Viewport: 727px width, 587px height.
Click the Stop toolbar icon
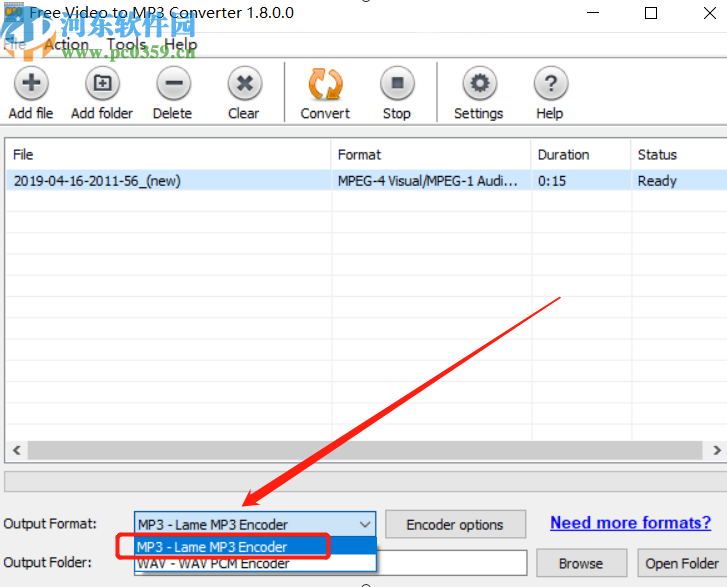tap(397, 83)
